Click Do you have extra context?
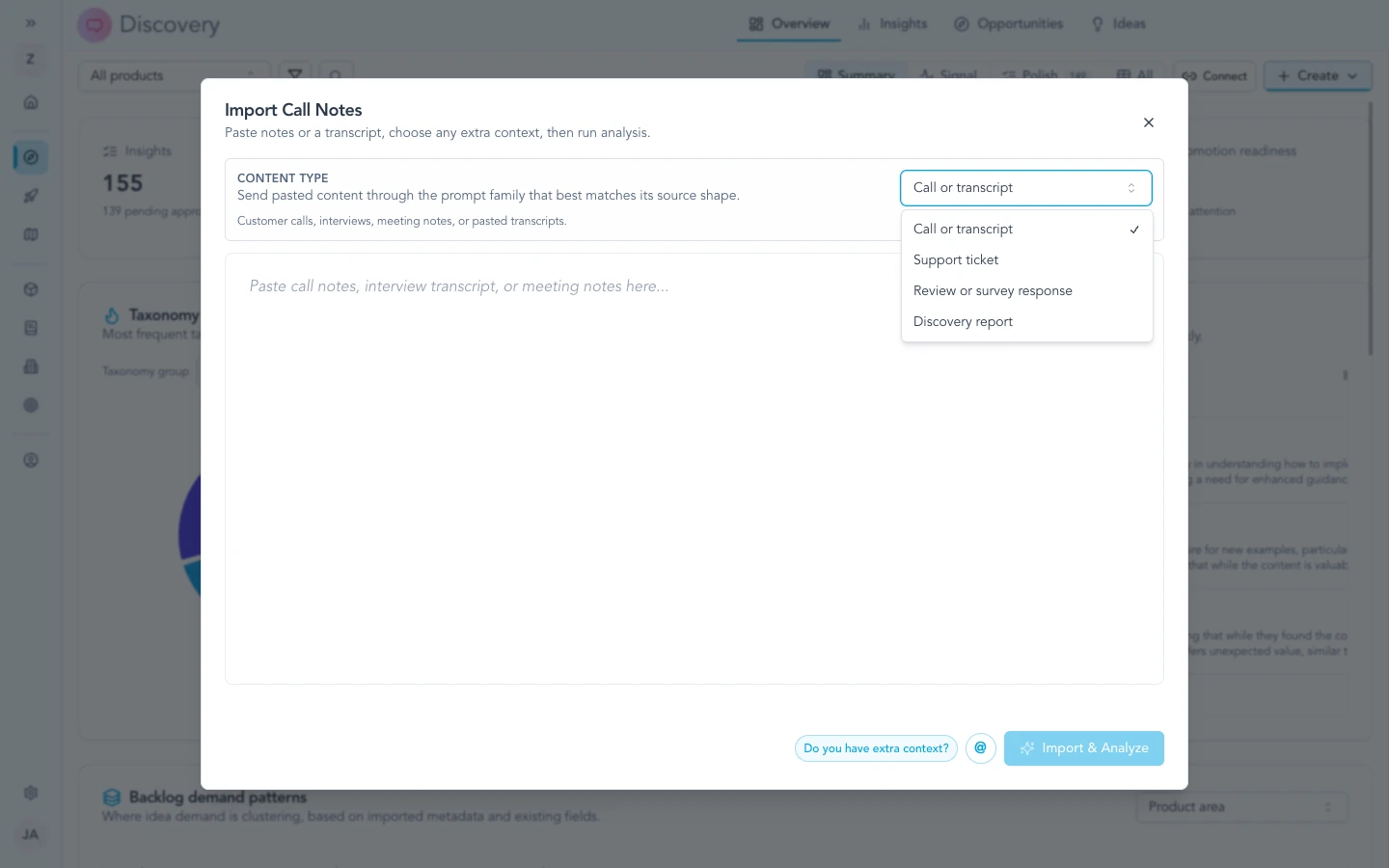Screen dimensions: 1389x868 tap(876, 748)
